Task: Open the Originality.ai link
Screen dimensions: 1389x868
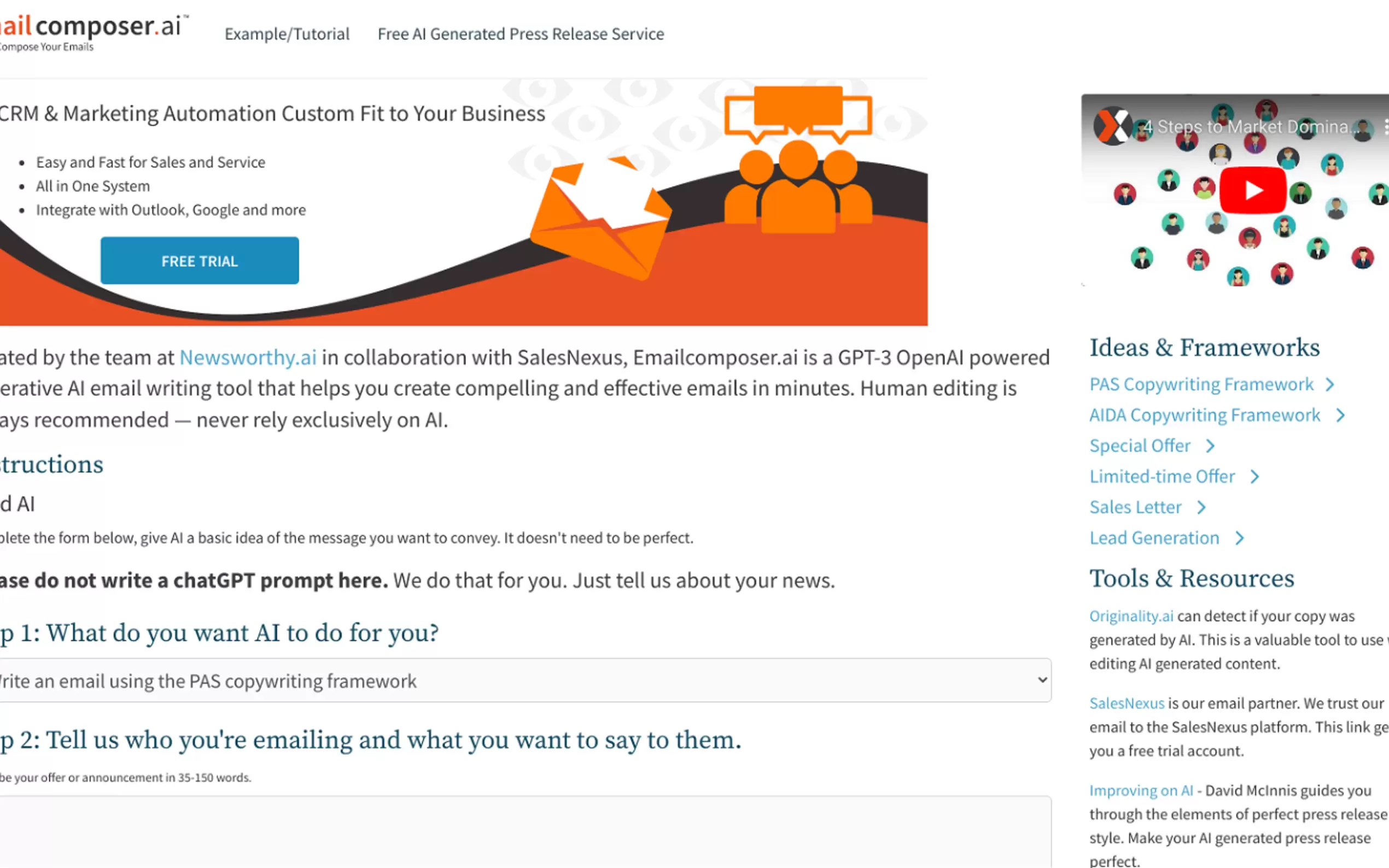Action: click(x=1130, y=616)
